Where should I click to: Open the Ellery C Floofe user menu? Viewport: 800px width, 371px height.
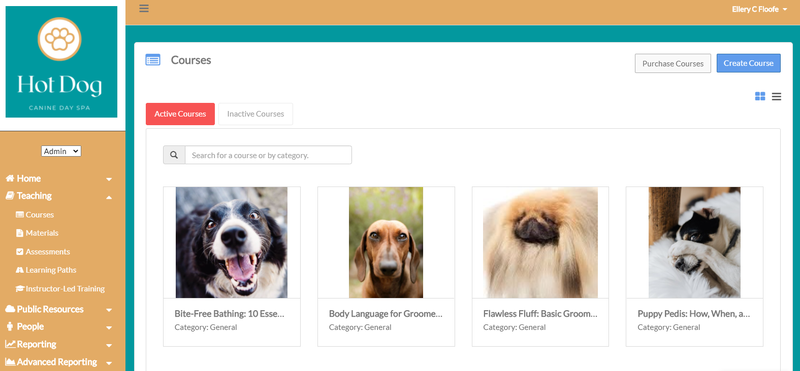tap(759, 9)
